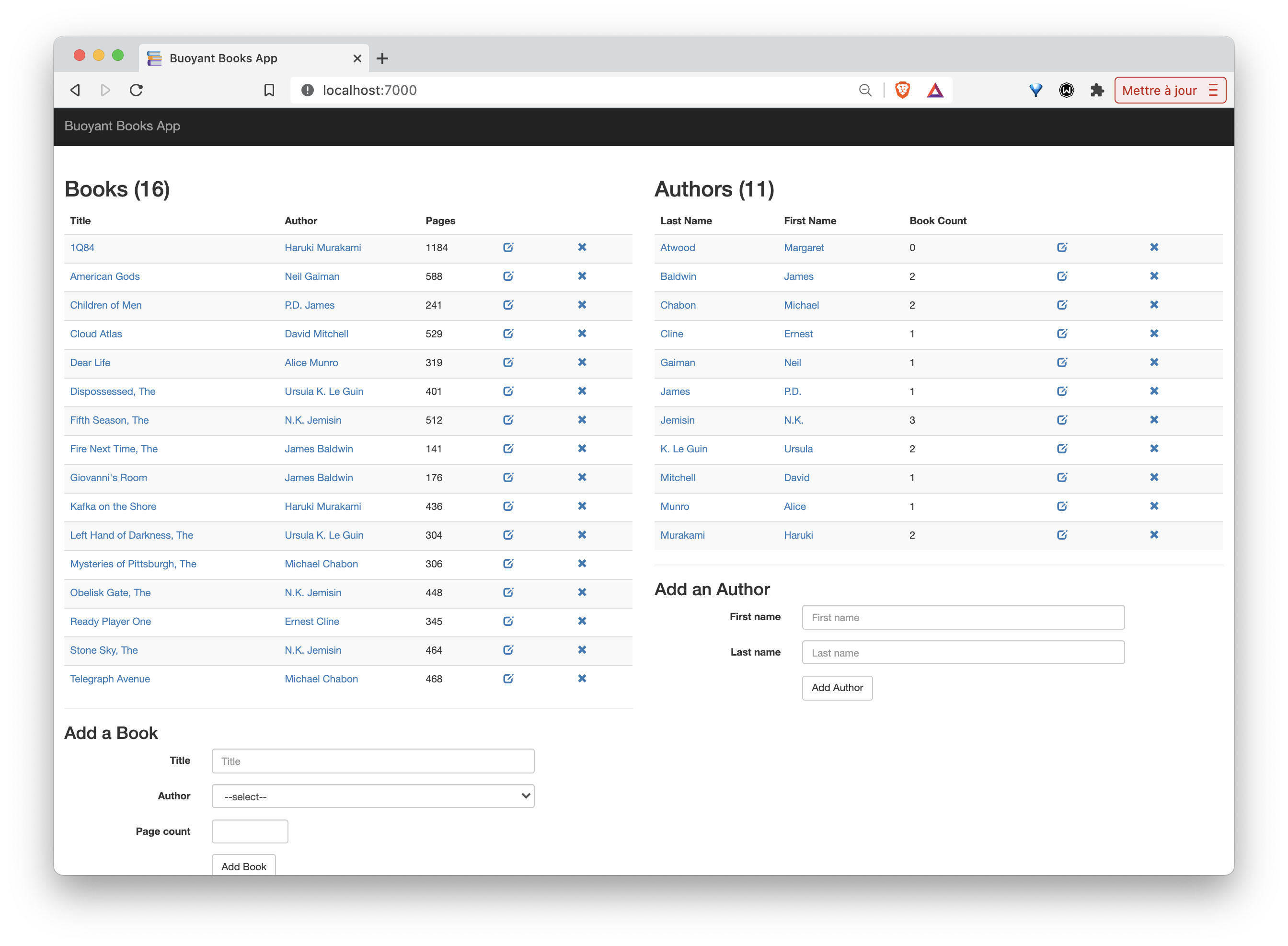Delete the Fifth Season, The book
This screenshot has width=1288, height=946.
582,420
